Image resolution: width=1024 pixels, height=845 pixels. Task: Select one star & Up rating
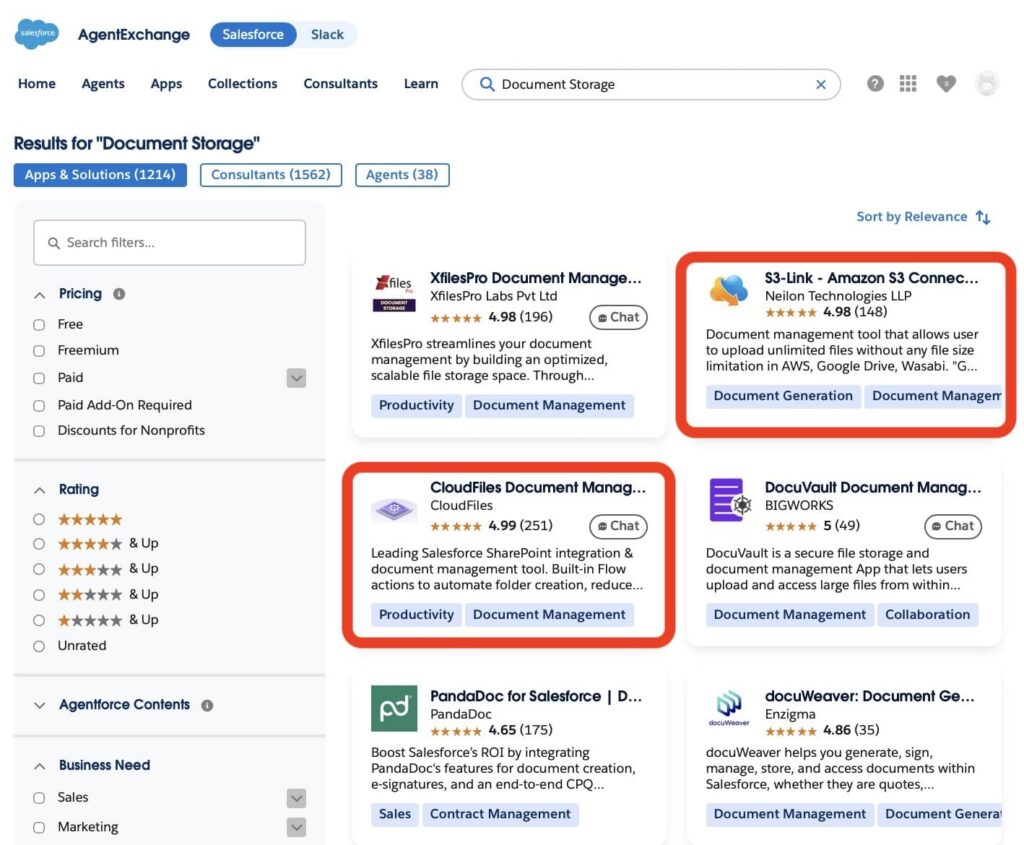tap(39, 620)
